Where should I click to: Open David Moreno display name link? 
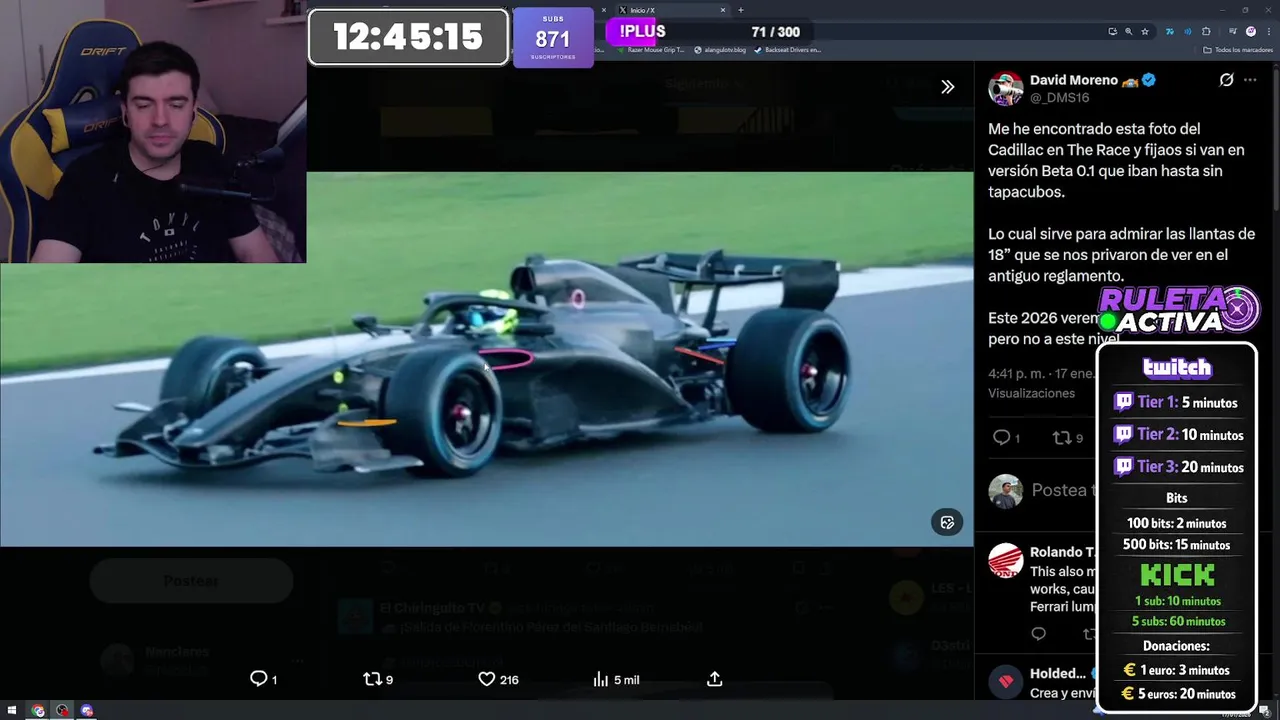(1074, 80)
